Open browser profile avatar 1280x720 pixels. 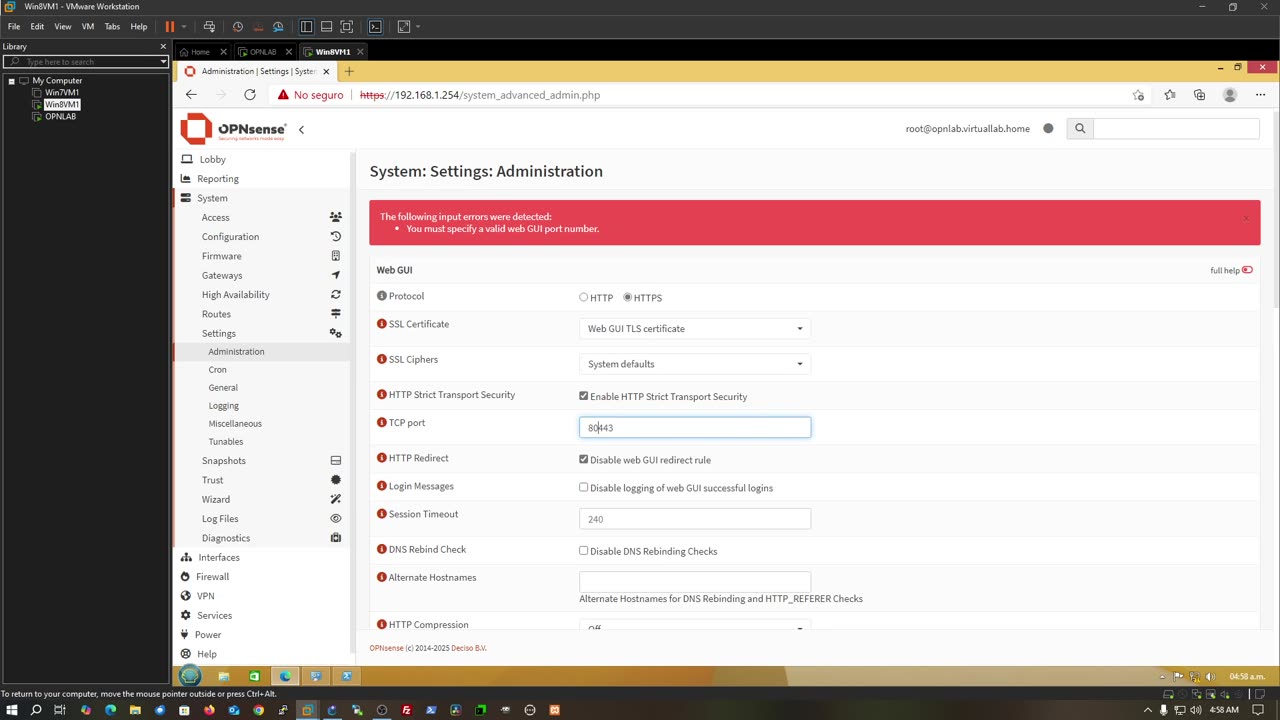click(x=1230, y=95)
